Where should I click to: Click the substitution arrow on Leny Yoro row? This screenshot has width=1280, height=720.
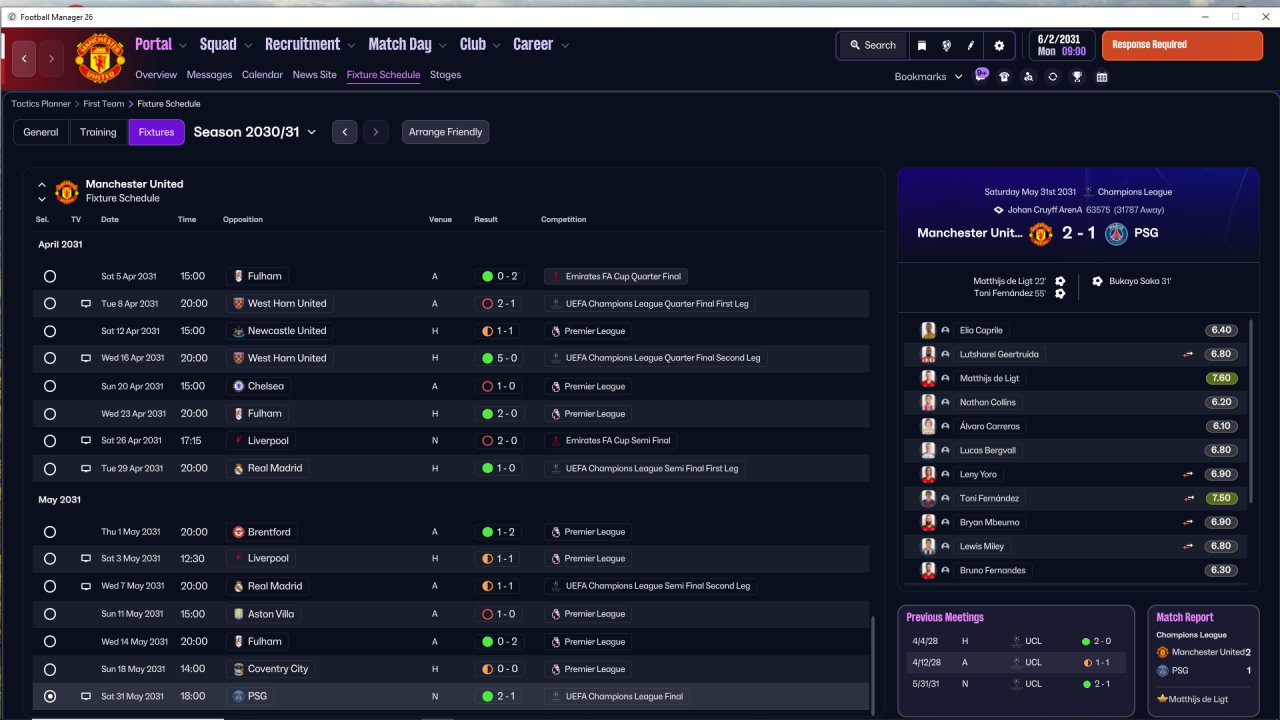[1189, 475]
